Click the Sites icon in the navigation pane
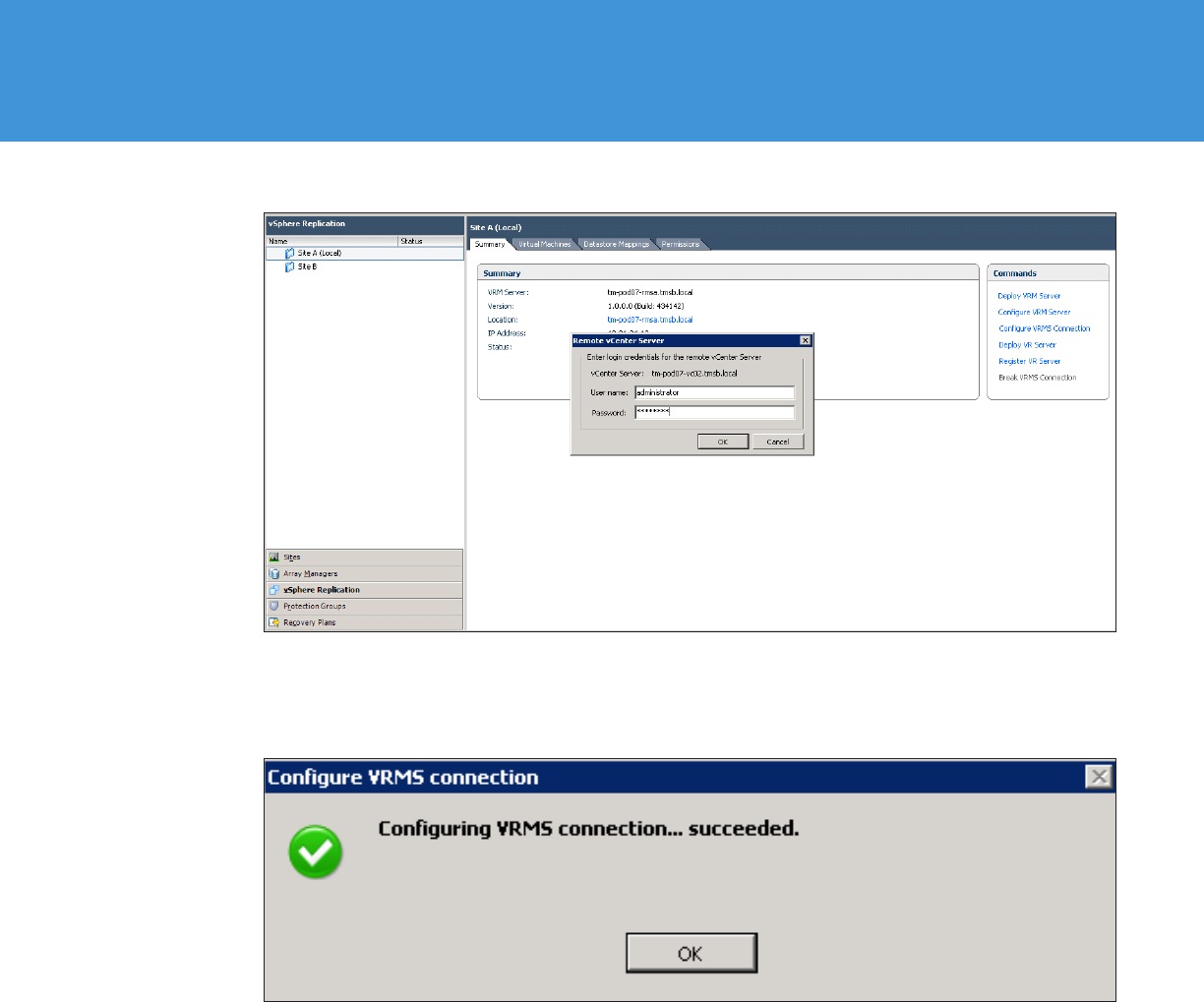1204x1002 pixels. tap(274, 557)
